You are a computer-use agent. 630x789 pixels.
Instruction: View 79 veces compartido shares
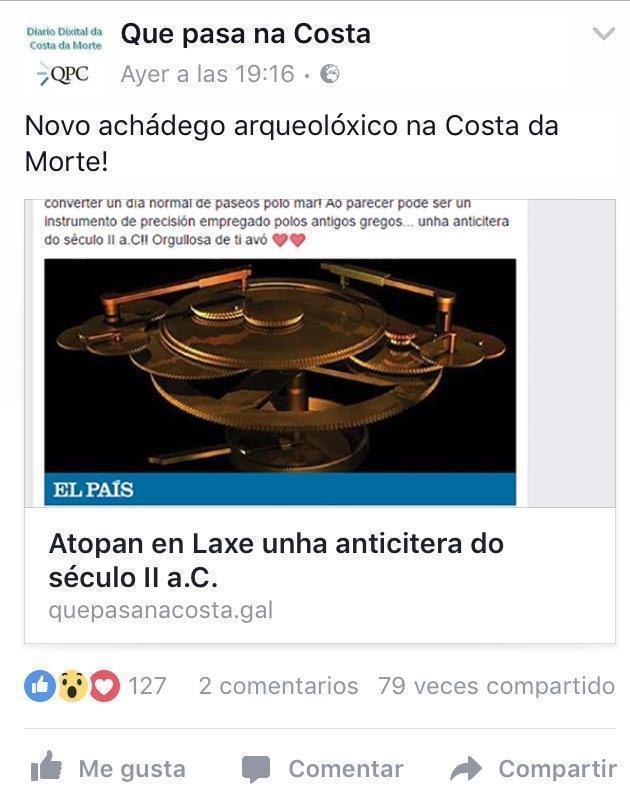(496, 686)
